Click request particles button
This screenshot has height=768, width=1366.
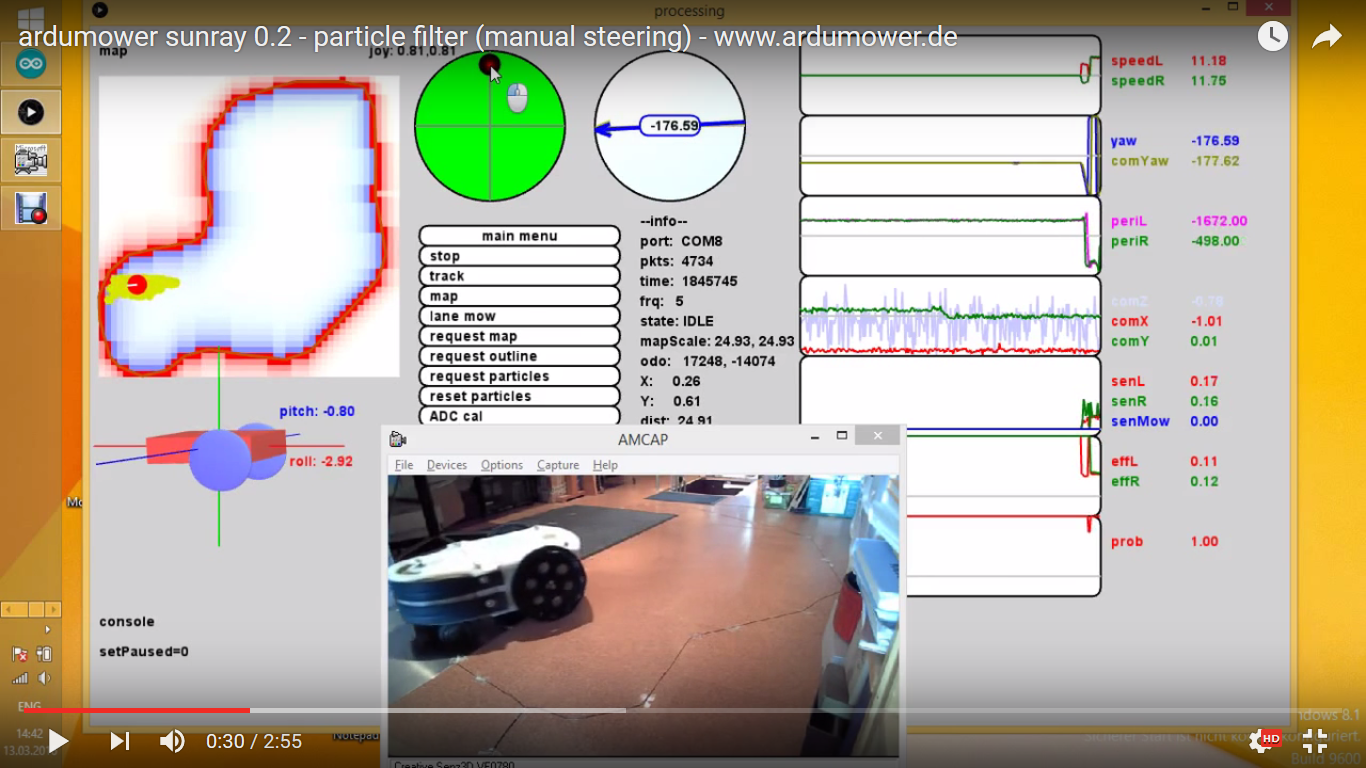pyautogui.click(x=520, y=376)
